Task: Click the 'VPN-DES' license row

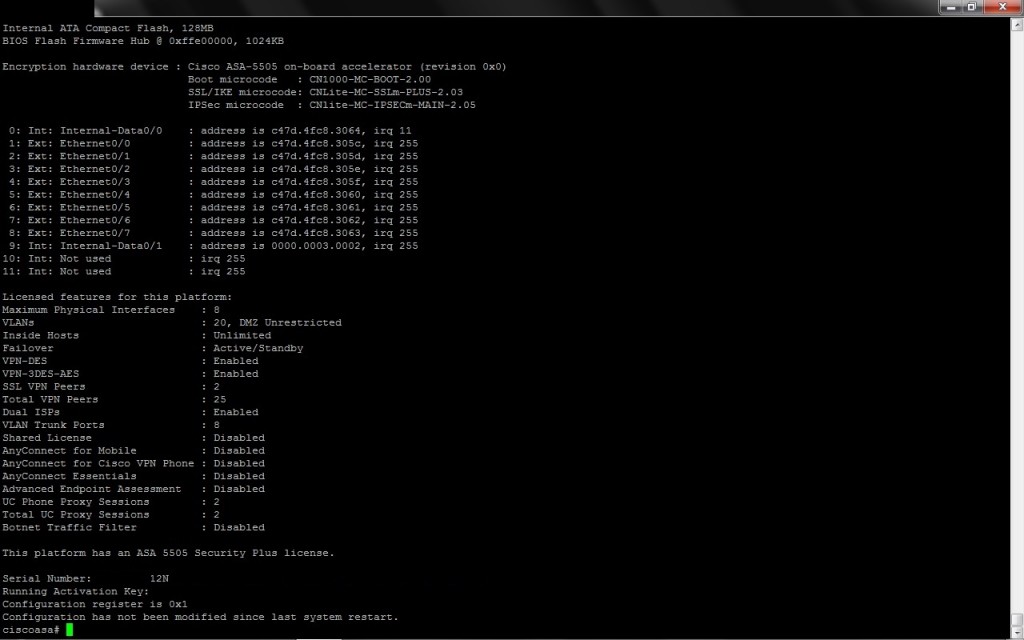Action: point(130,360)
